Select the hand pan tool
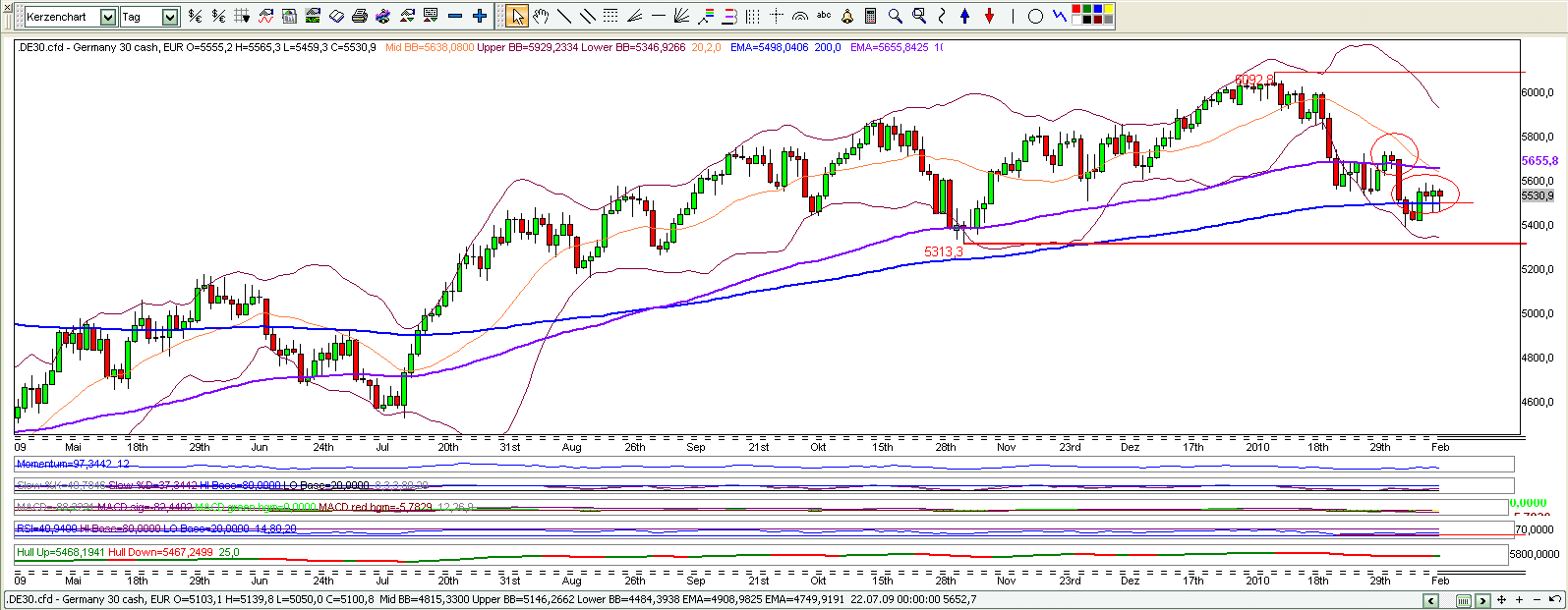 540,17
